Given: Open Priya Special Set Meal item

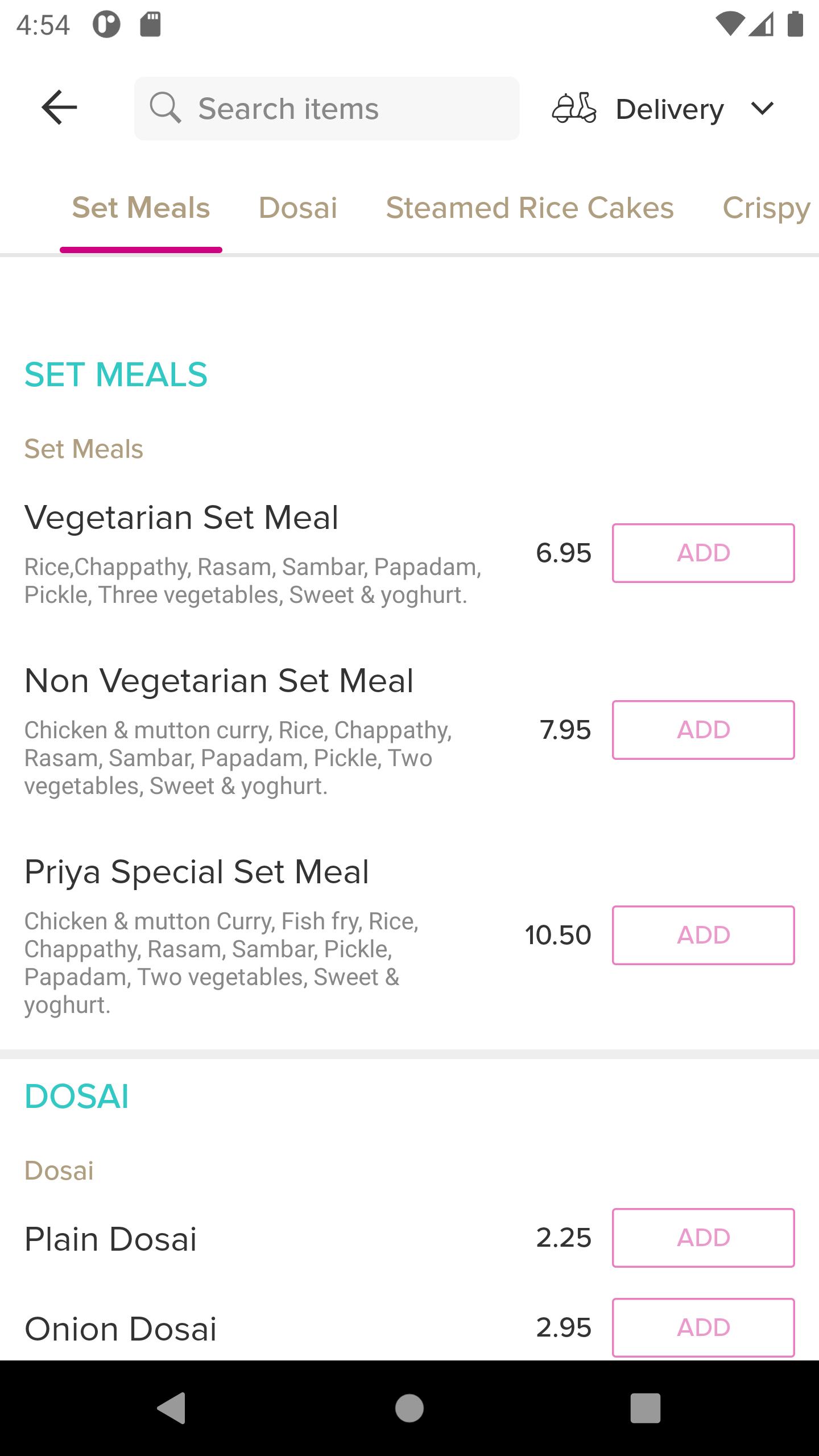Looking at the screenshot, I should pos(197,872).
